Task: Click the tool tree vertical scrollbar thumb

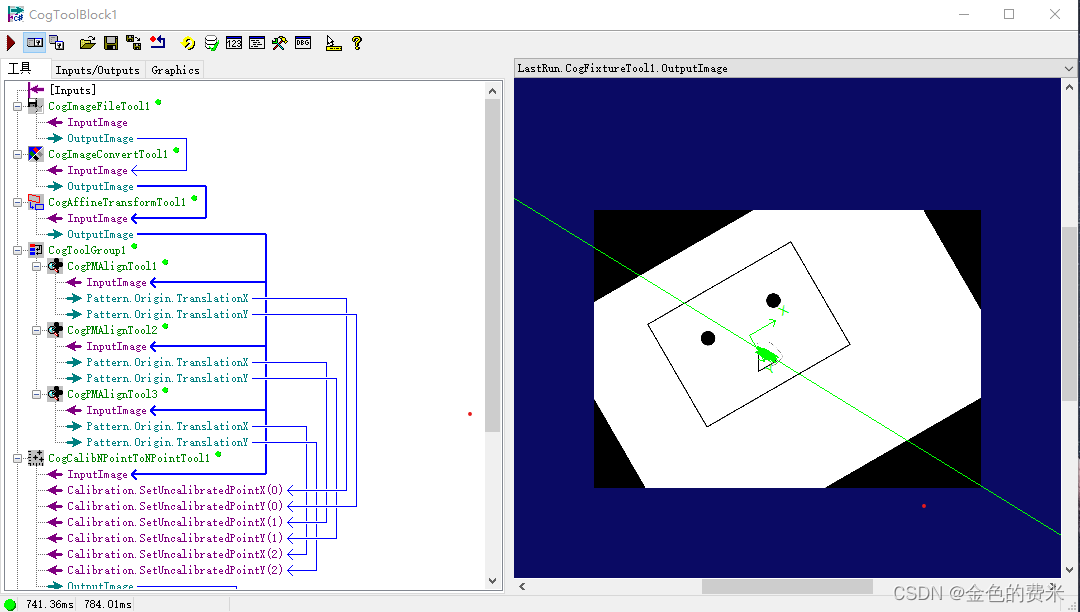Action: point(492,265)
